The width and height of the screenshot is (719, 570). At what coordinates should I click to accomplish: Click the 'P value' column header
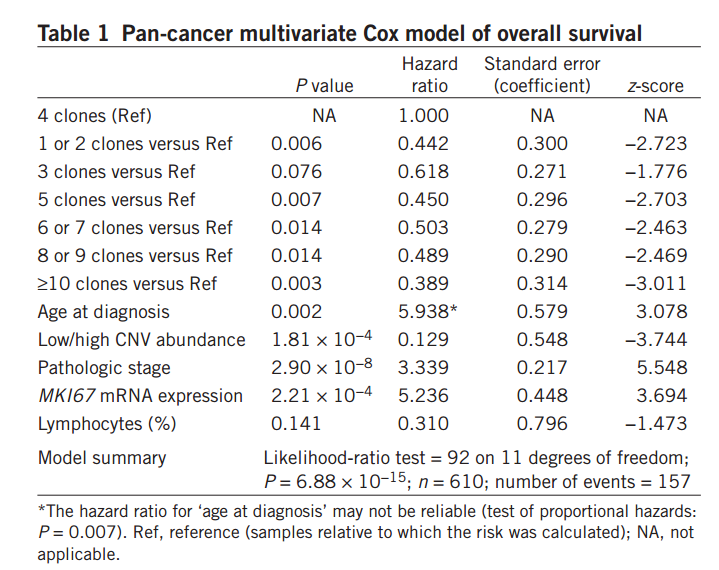pos(323,86)
